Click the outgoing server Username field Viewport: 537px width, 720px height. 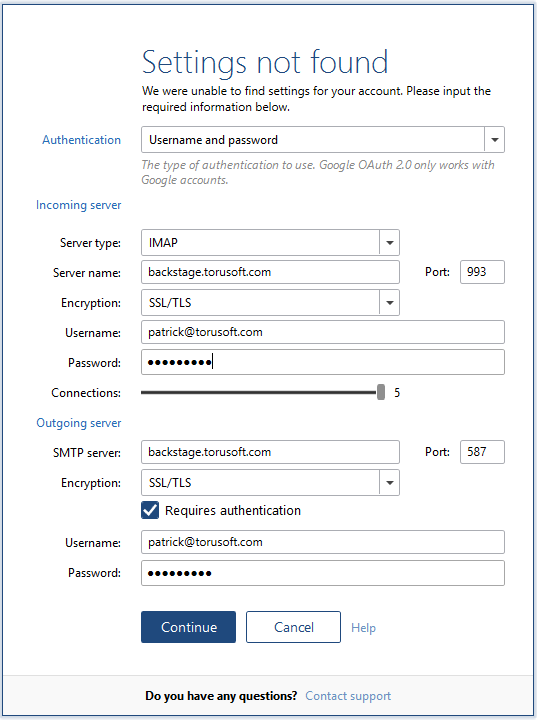point(322,542)
